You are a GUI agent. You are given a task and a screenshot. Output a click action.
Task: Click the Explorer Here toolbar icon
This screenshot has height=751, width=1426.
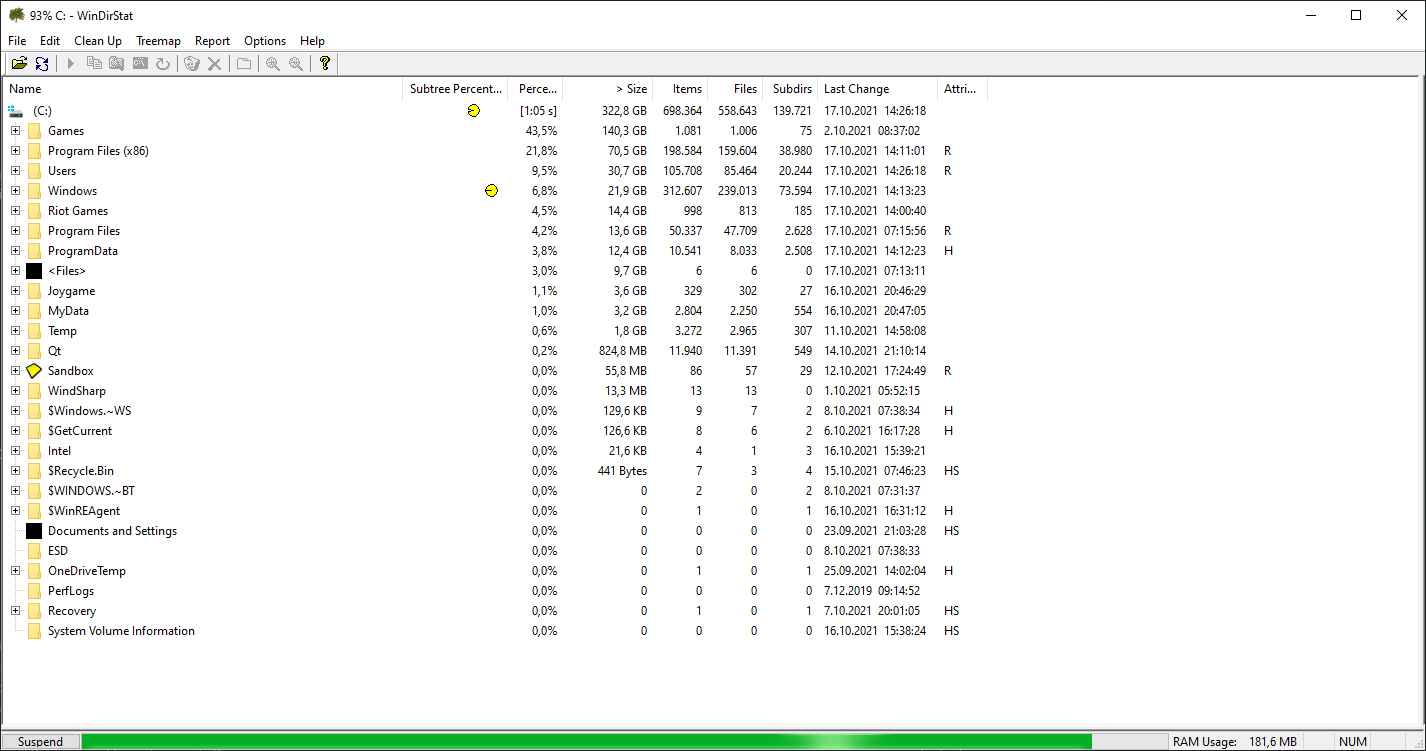tap(117, 64)
